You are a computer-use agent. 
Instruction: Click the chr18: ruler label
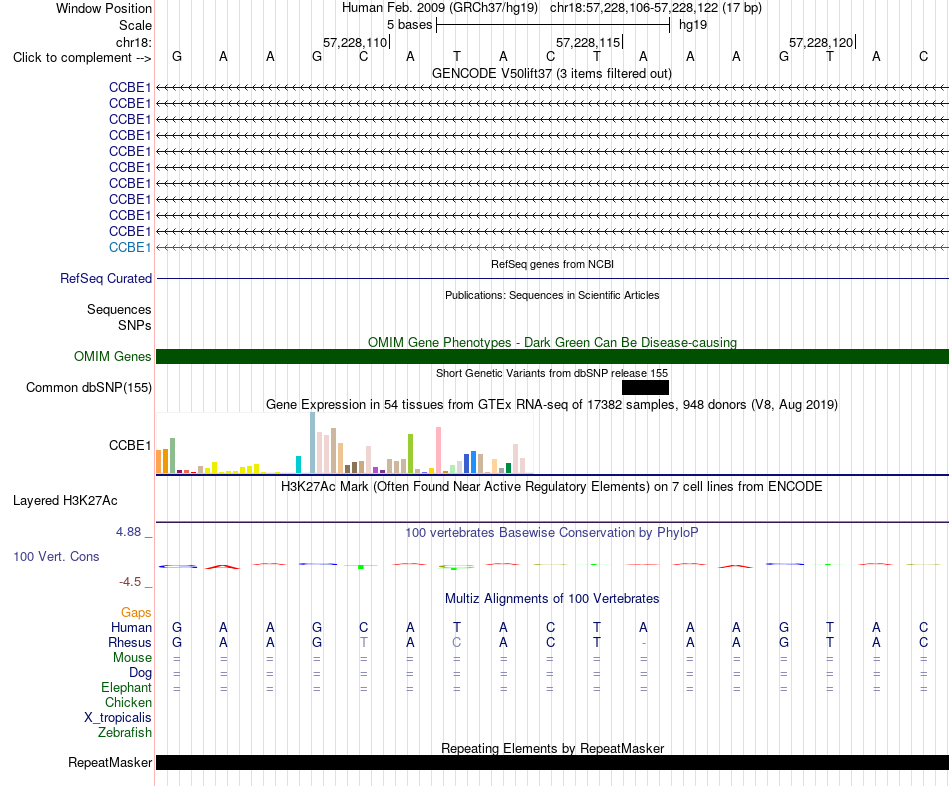(x=134, y=42)
